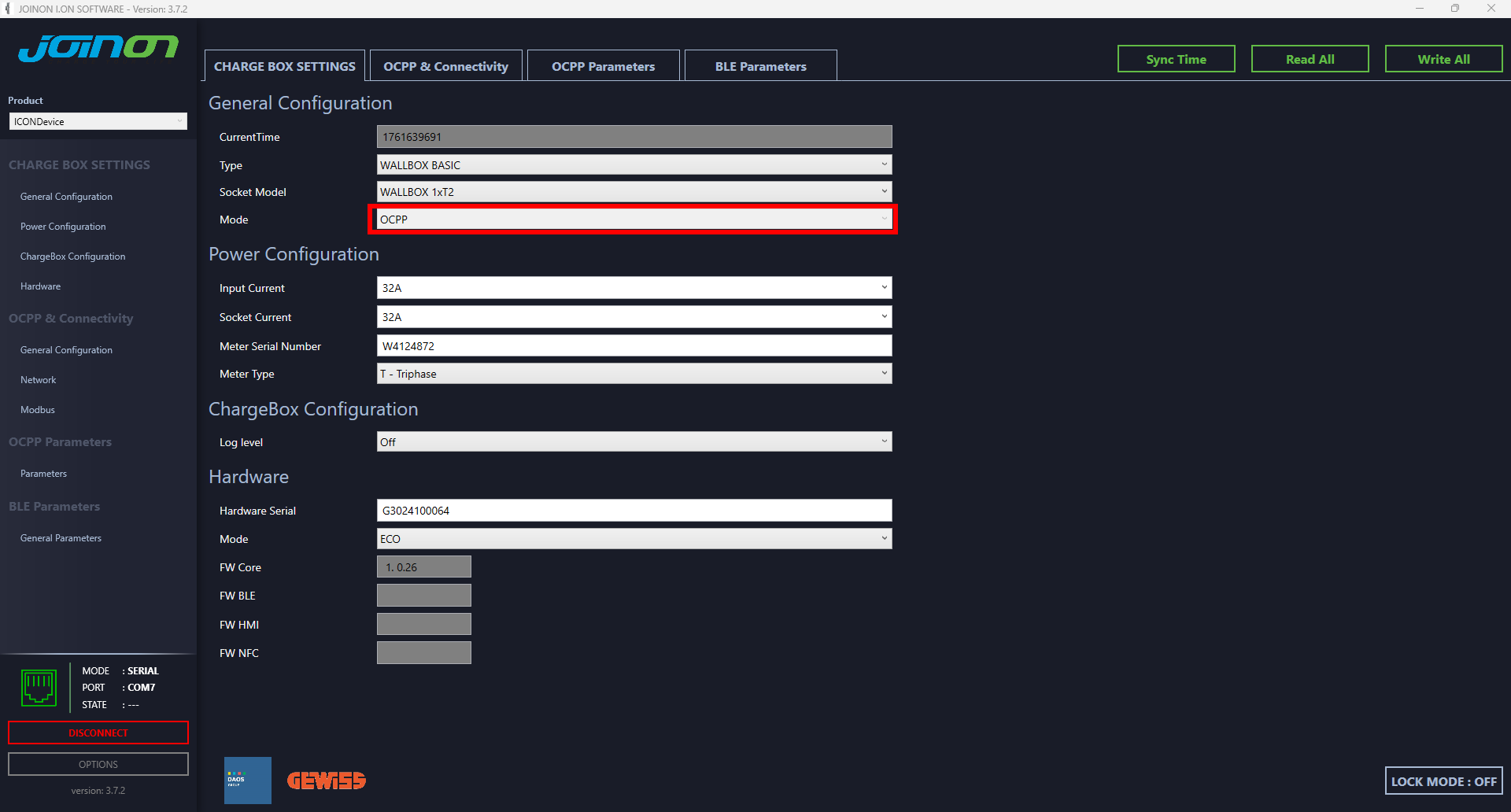
Task: Click the Meter Serial Number field
Action: coord(634,346)
